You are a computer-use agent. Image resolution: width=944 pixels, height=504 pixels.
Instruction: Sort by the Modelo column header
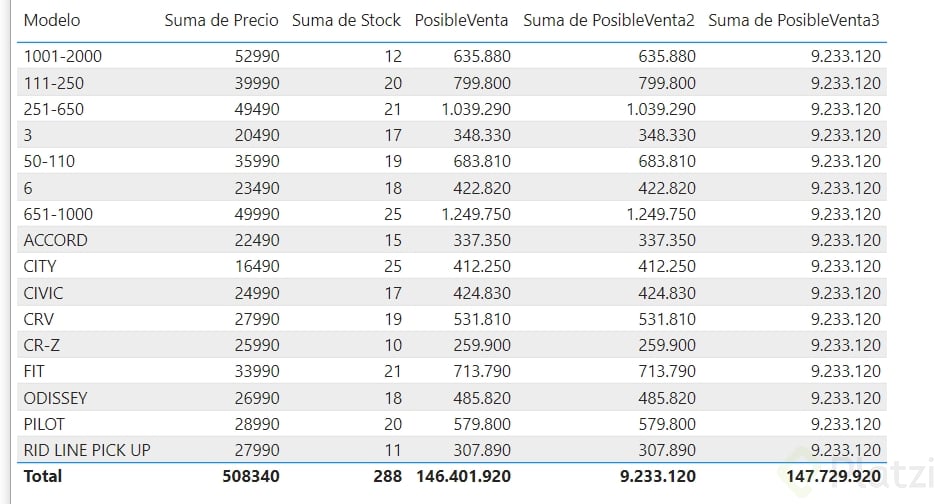pos(52,20)
